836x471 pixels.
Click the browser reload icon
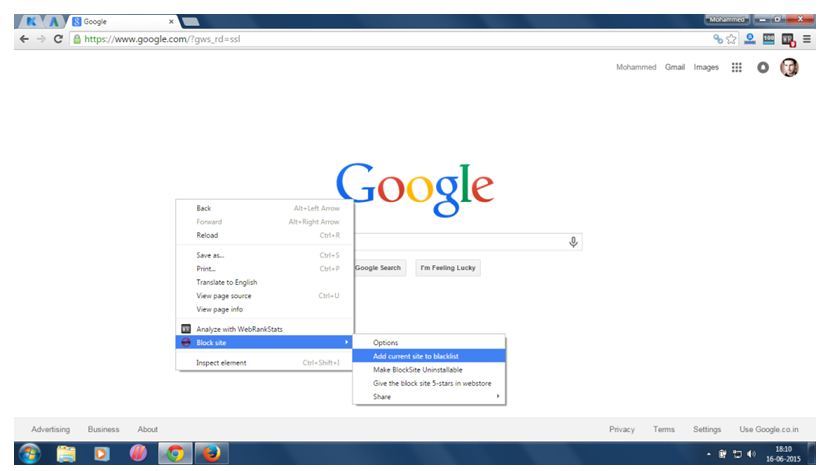[58, 40]
